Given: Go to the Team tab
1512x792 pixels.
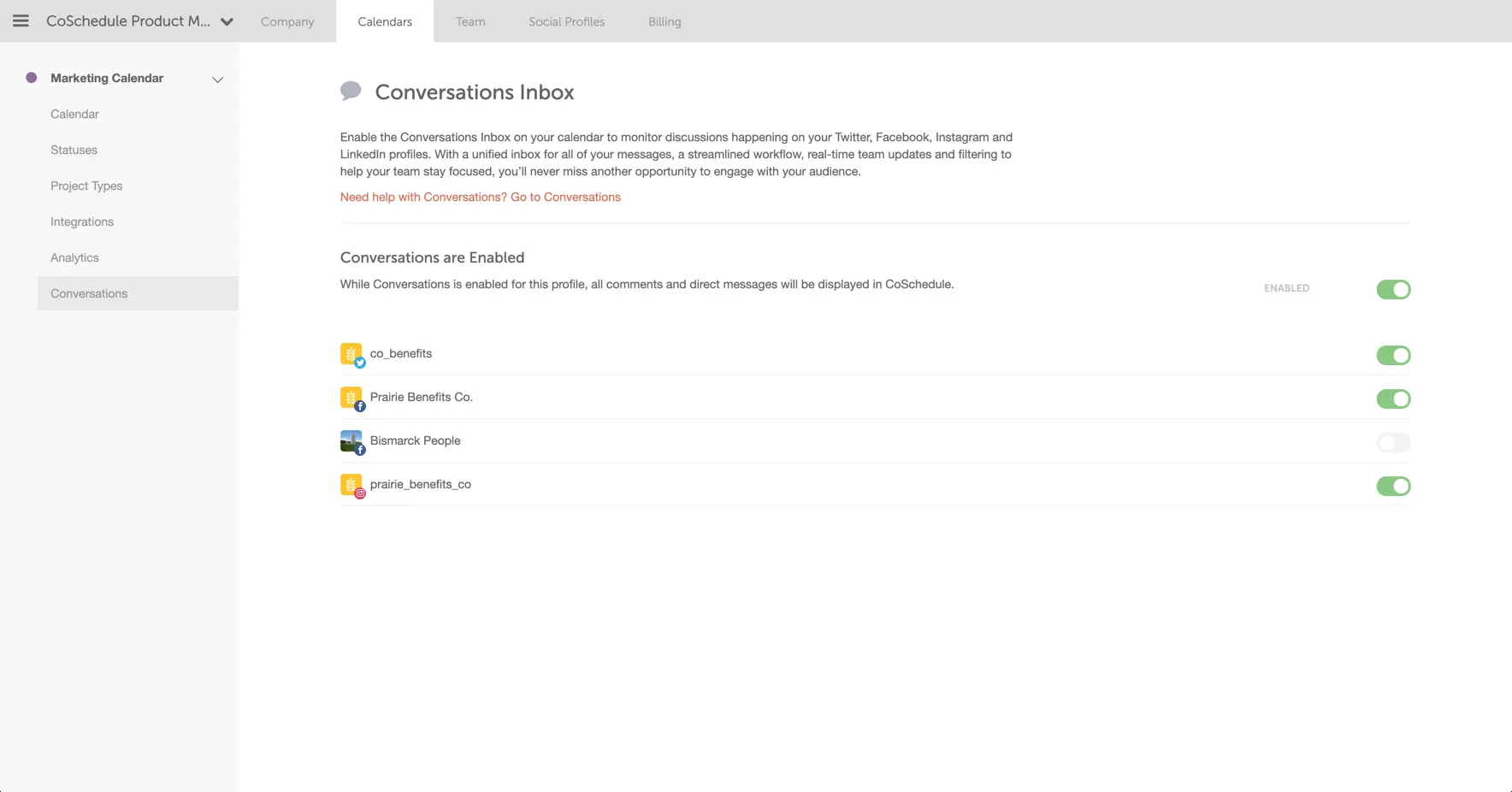Looking at the screenshot, I should click(470, 21).
